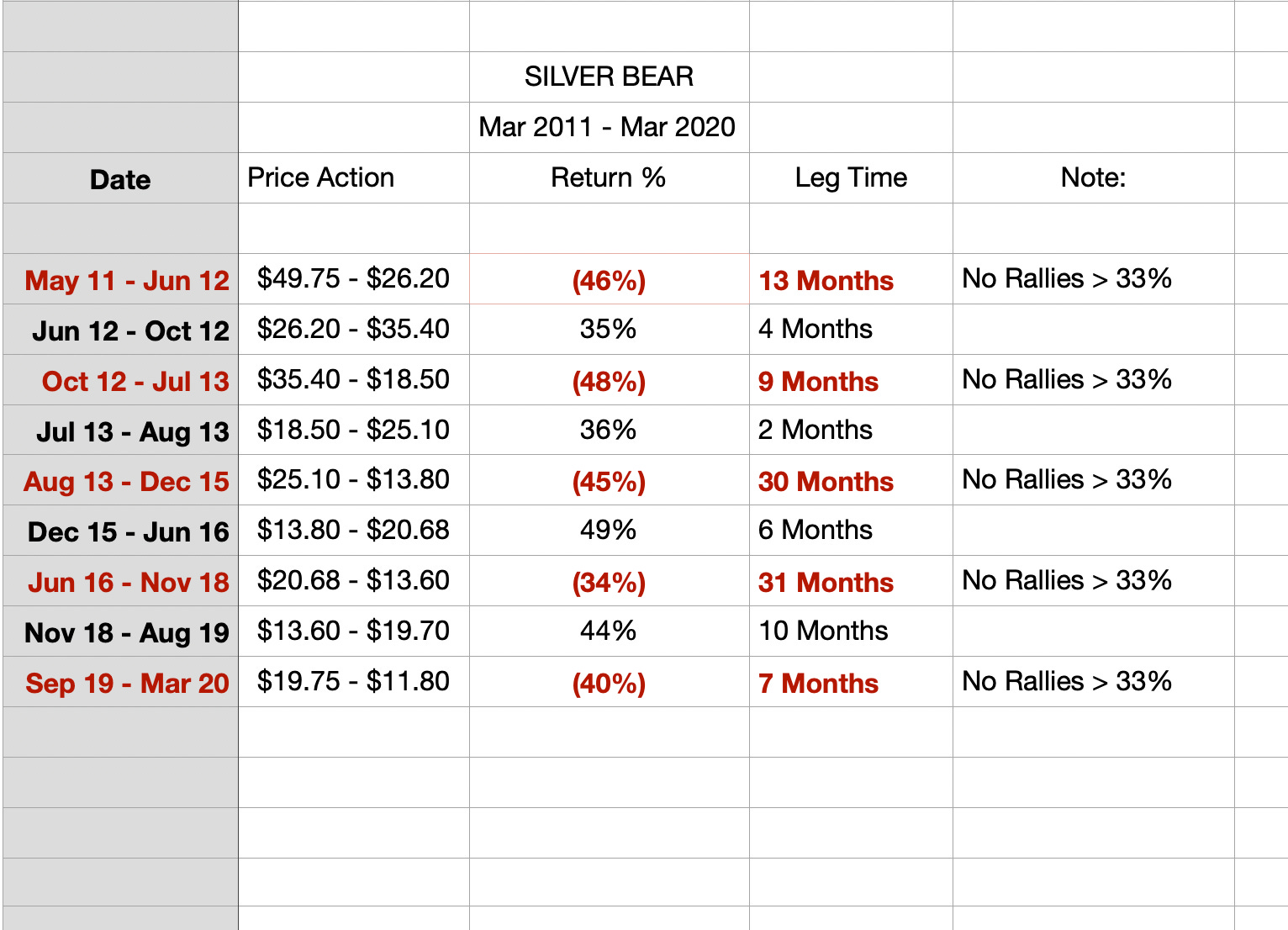
Task: Select the SILVER BEAR title cell
Action: click(x=609, y=77)
